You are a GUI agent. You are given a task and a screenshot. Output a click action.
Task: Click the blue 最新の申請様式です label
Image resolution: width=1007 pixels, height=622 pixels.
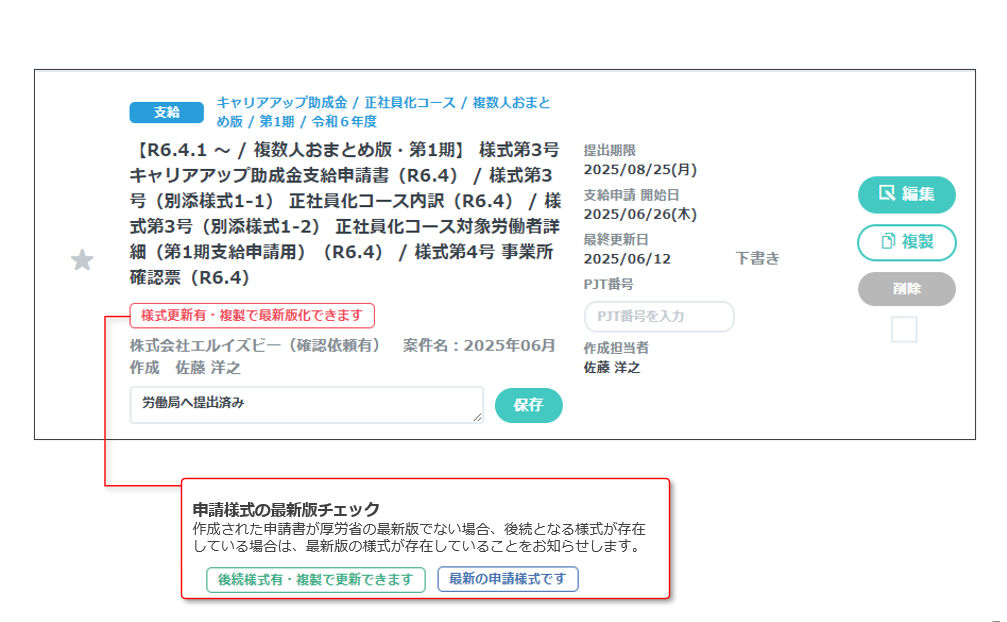(508, 580)
